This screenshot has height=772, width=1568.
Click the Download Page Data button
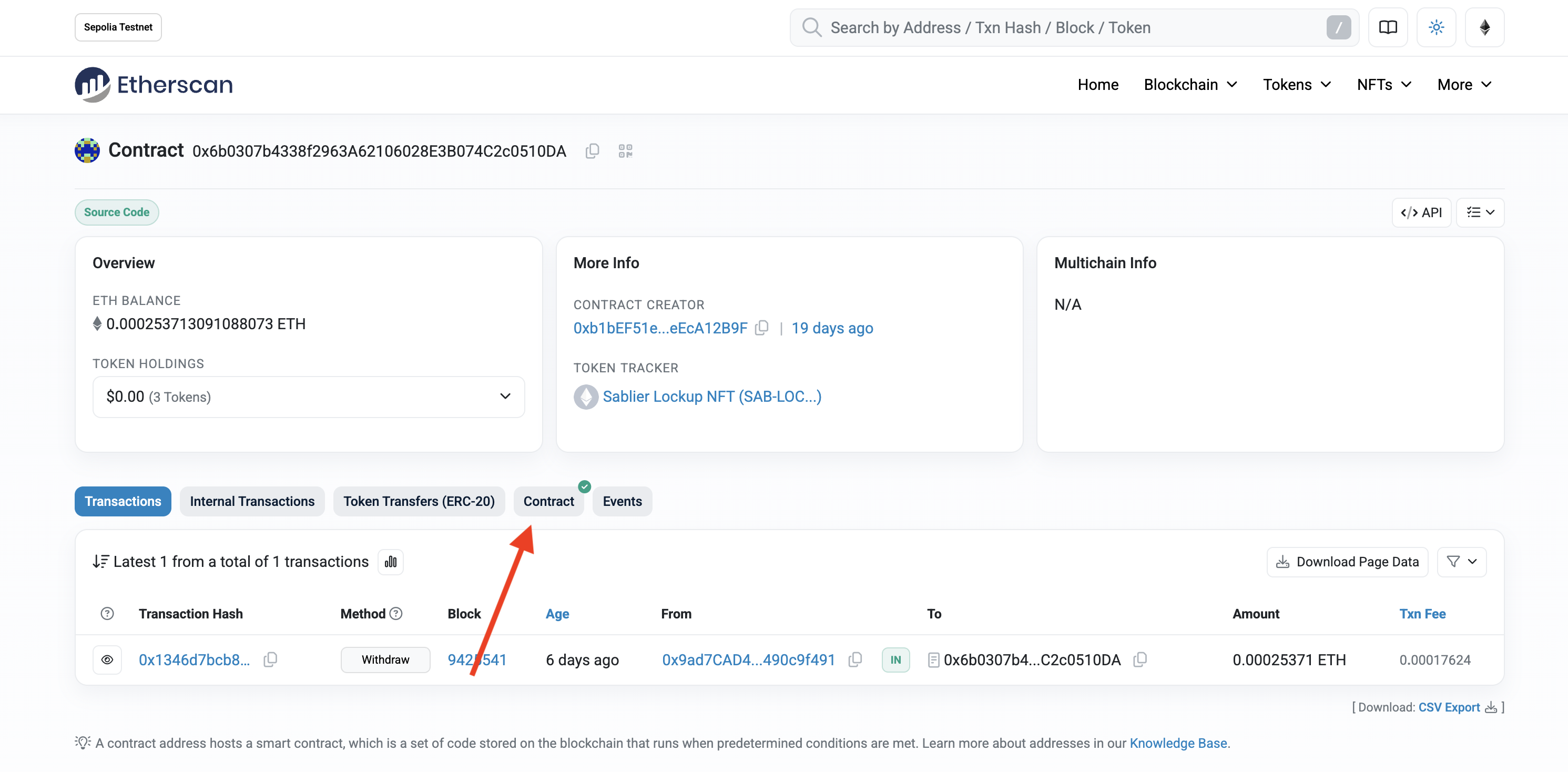tap(1347, 561)
